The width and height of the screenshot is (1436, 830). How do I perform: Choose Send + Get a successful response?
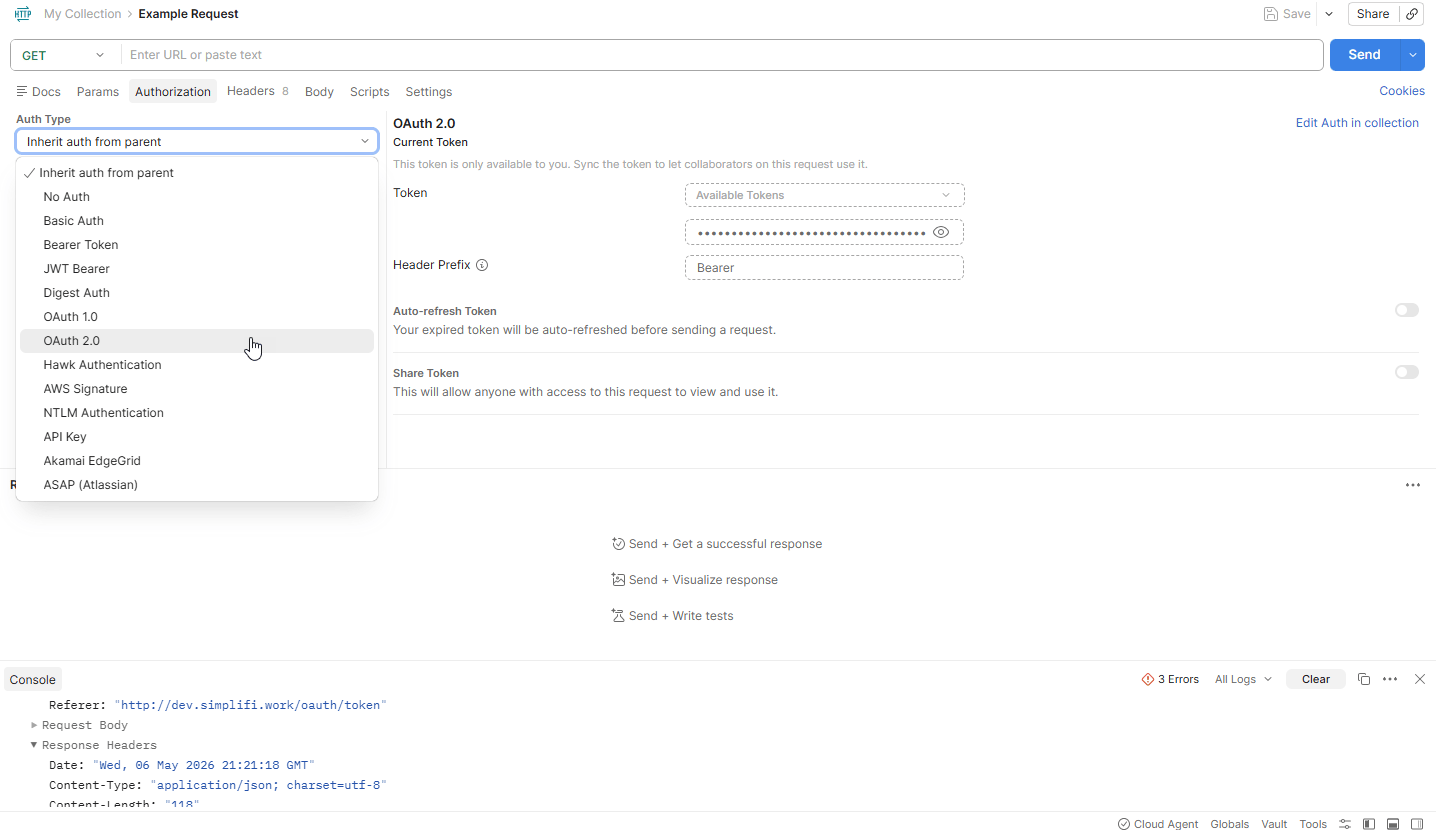(717, 544)
